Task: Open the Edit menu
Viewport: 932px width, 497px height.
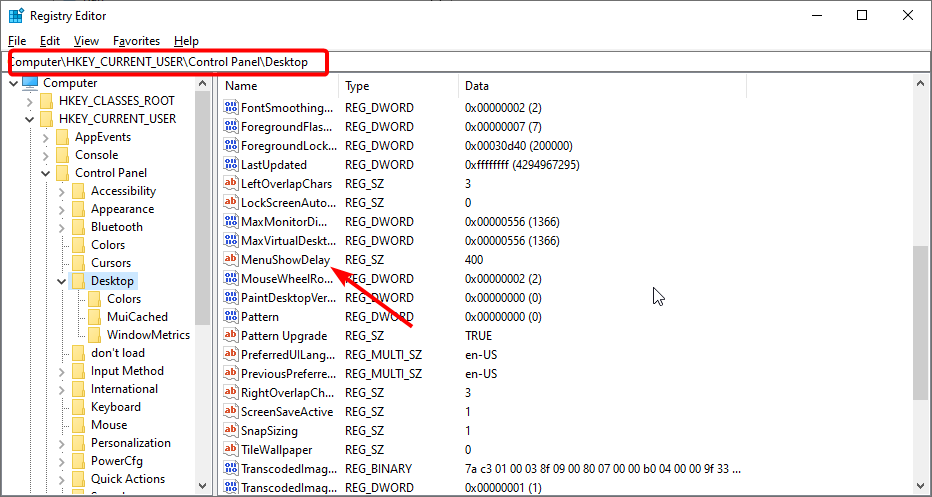Action: (x=50, y=41)
